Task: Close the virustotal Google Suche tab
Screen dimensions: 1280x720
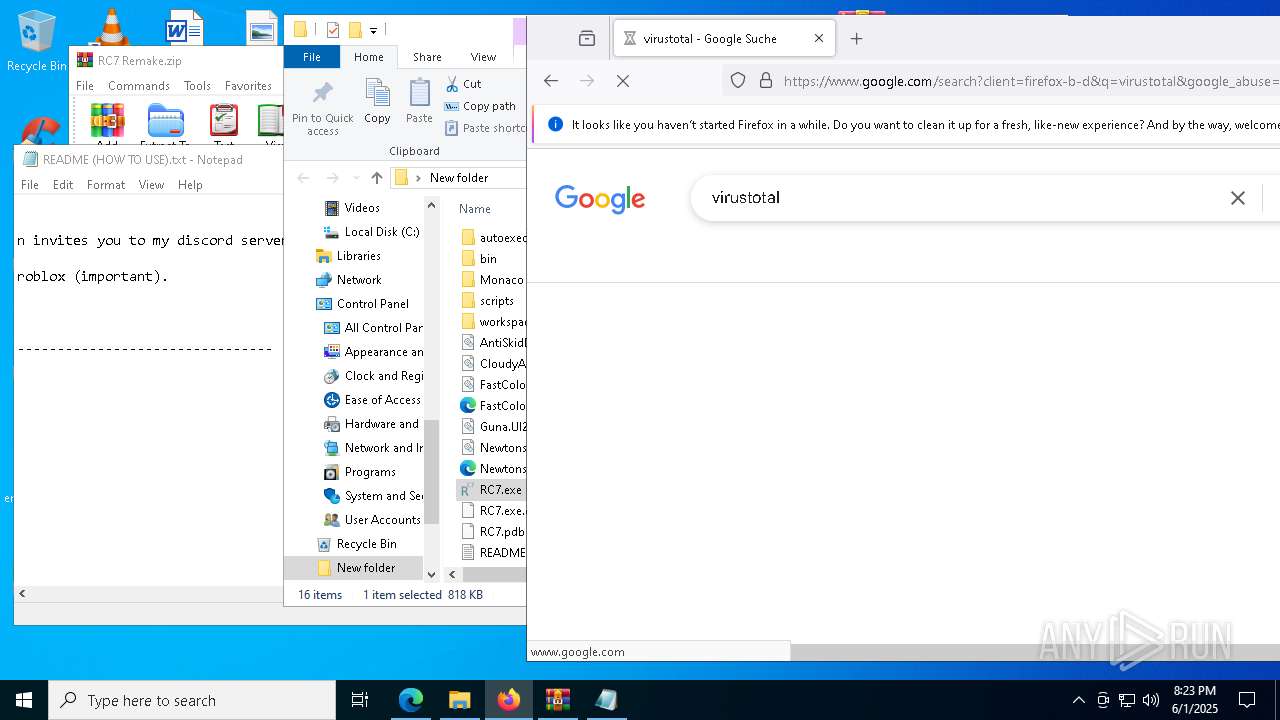Action: coord(819,39)
